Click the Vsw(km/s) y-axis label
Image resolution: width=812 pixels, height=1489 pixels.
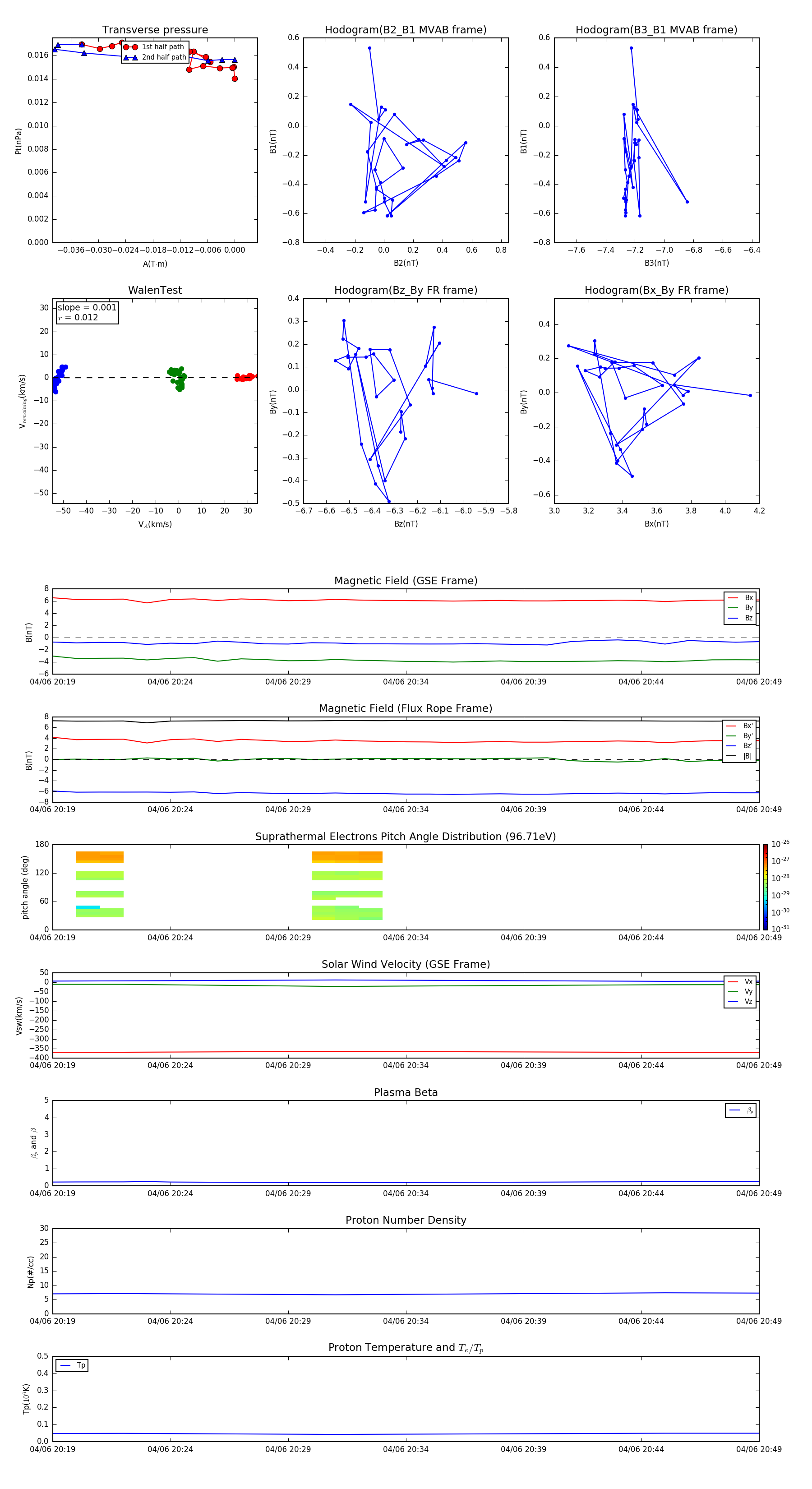18,1016
